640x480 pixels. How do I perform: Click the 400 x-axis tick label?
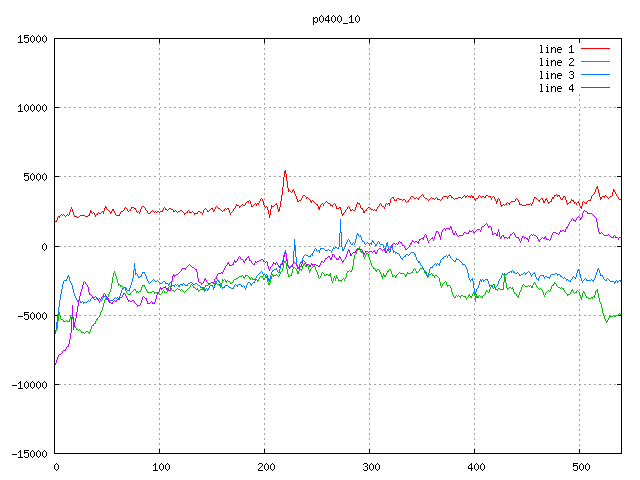coord(475,466)
